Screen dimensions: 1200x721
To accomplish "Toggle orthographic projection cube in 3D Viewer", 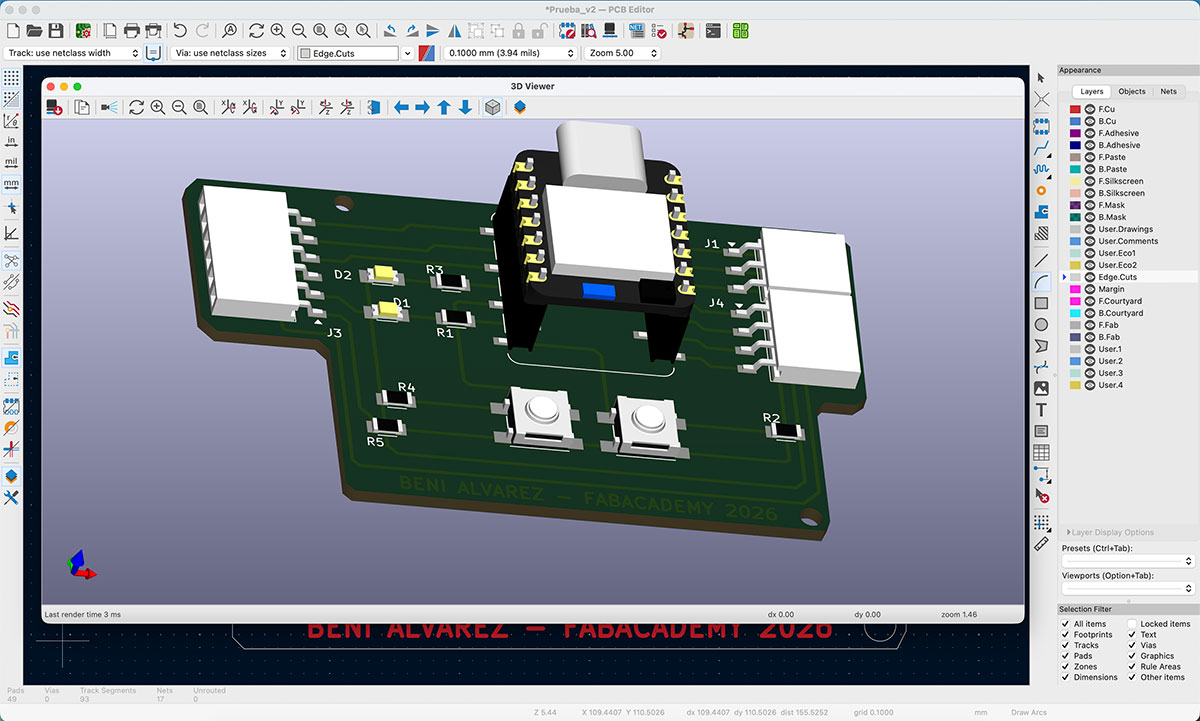I will click(x=492, y=107).
